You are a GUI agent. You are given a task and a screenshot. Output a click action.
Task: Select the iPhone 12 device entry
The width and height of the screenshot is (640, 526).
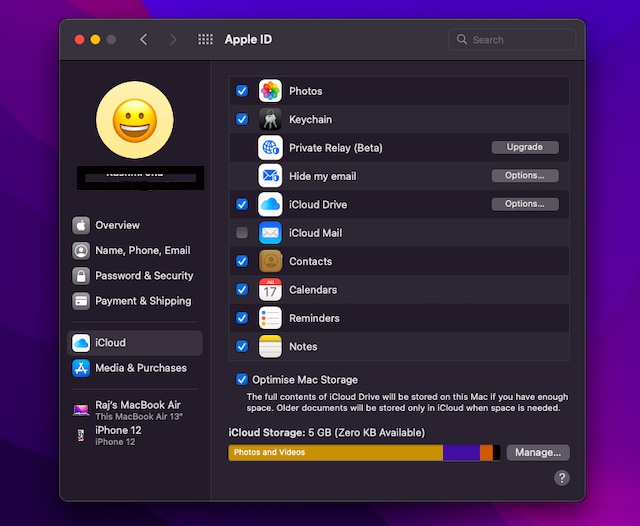click(135, 435)
